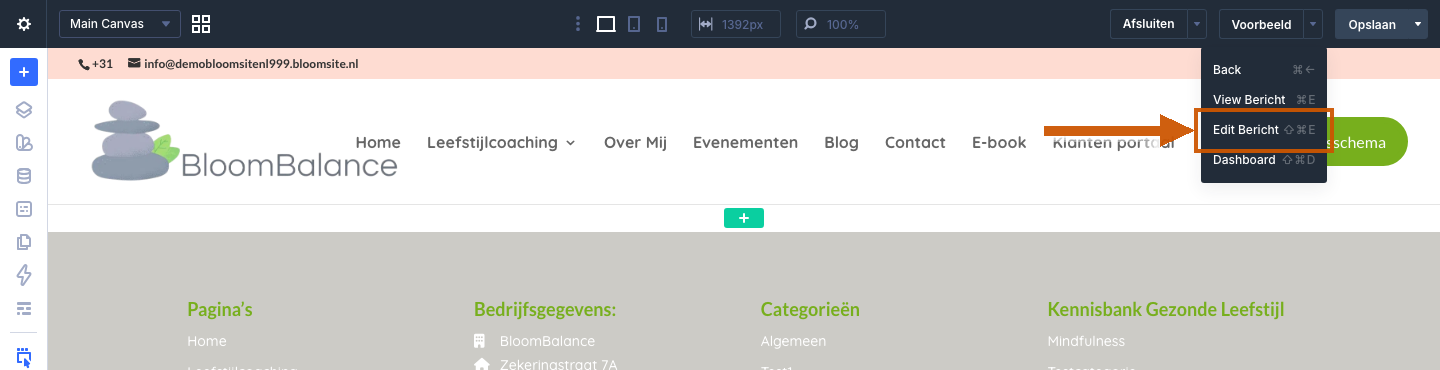Open the lightning bolt interactions icon
The image size is (1440, 370).
pyautogui.click(x=24, y=275)
